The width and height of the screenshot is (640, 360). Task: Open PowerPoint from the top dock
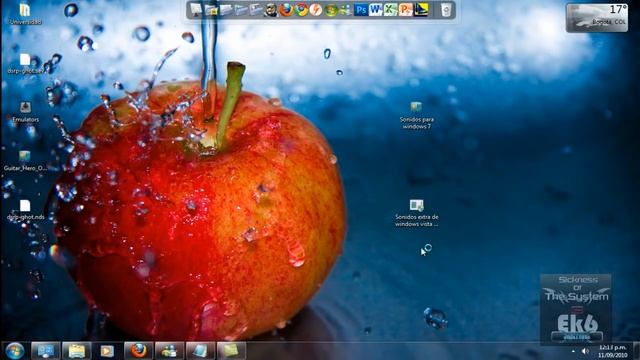(406, 10)
